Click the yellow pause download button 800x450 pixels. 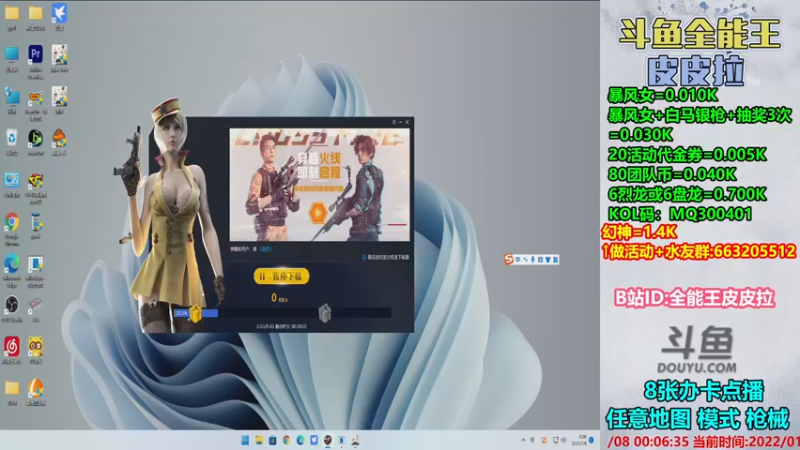pyautogui.click(x=281, y=276)
